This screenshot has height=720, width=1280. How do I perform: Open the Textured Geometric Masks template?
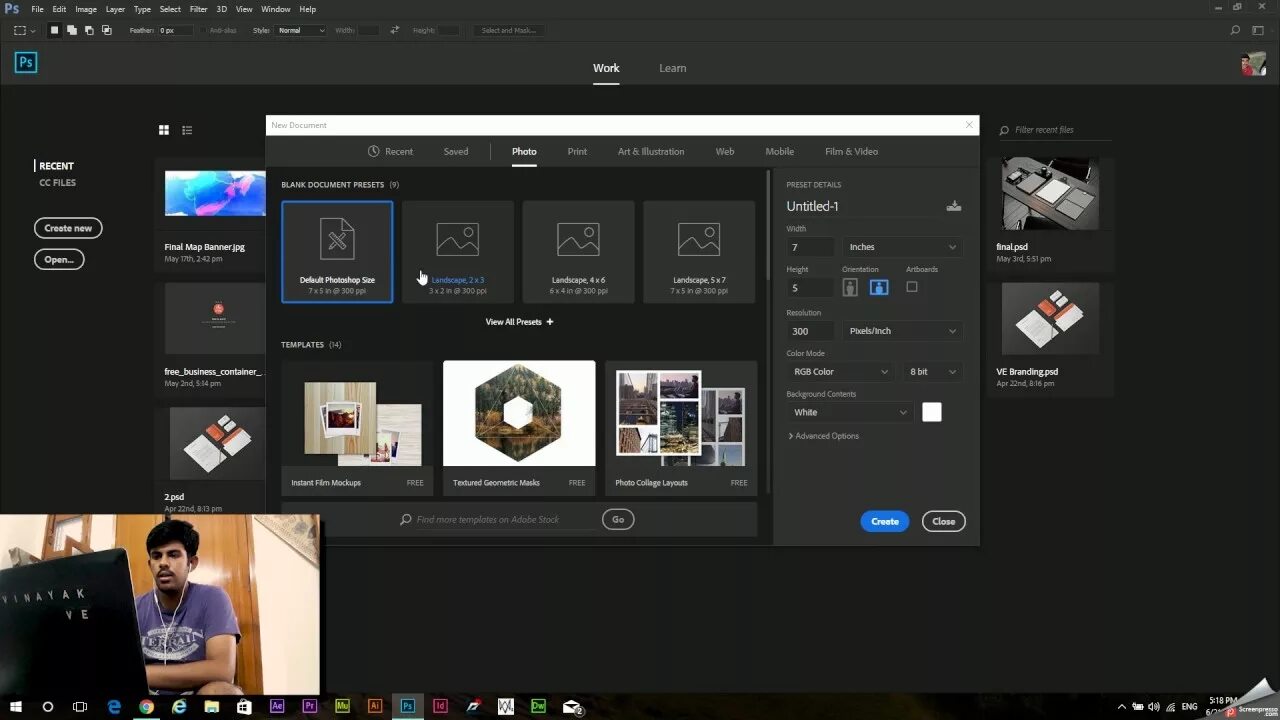tap(519, 428)
